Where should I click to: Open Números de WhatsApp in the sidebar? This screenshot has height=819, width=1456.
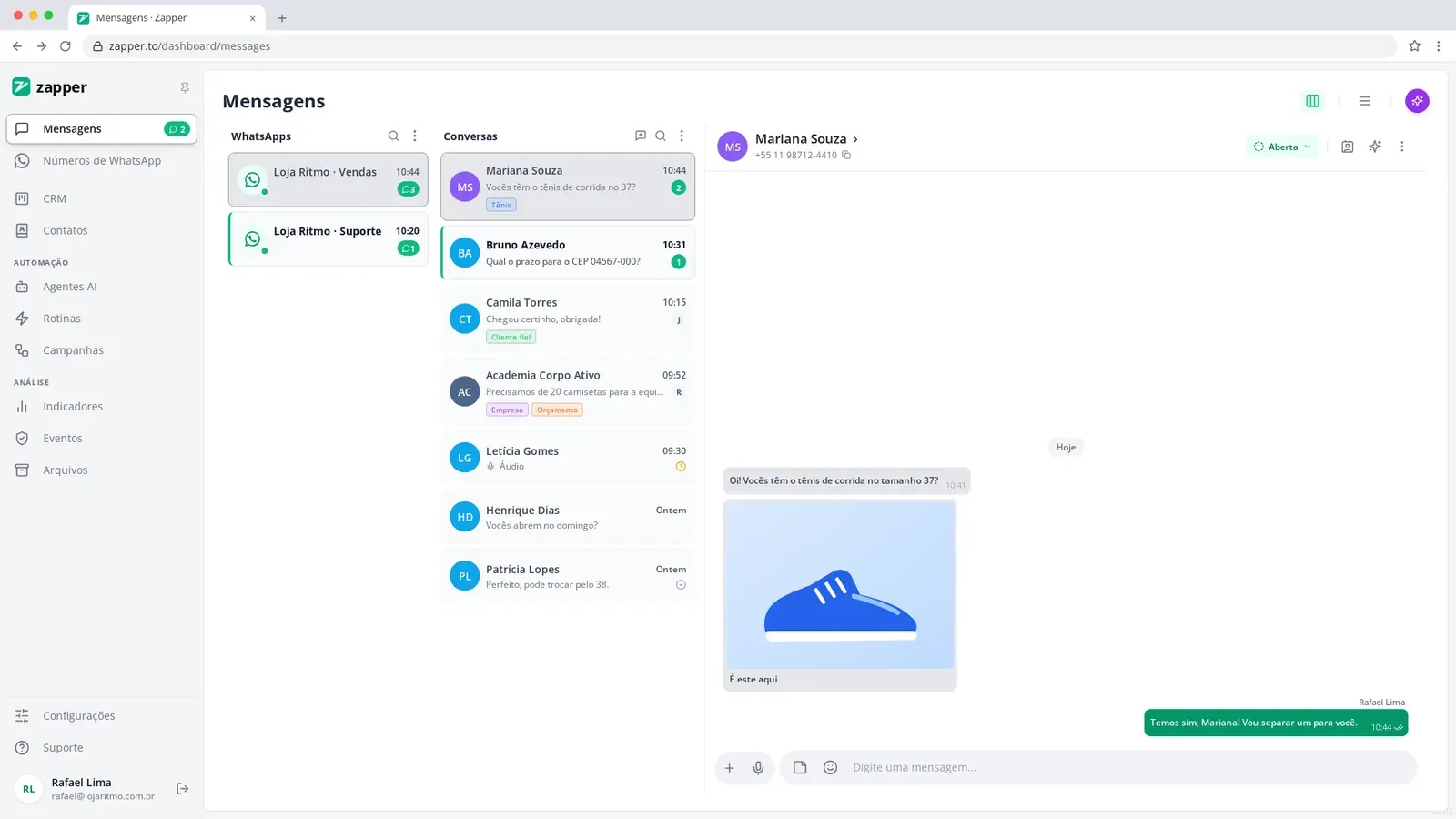[x=101, y=161]
